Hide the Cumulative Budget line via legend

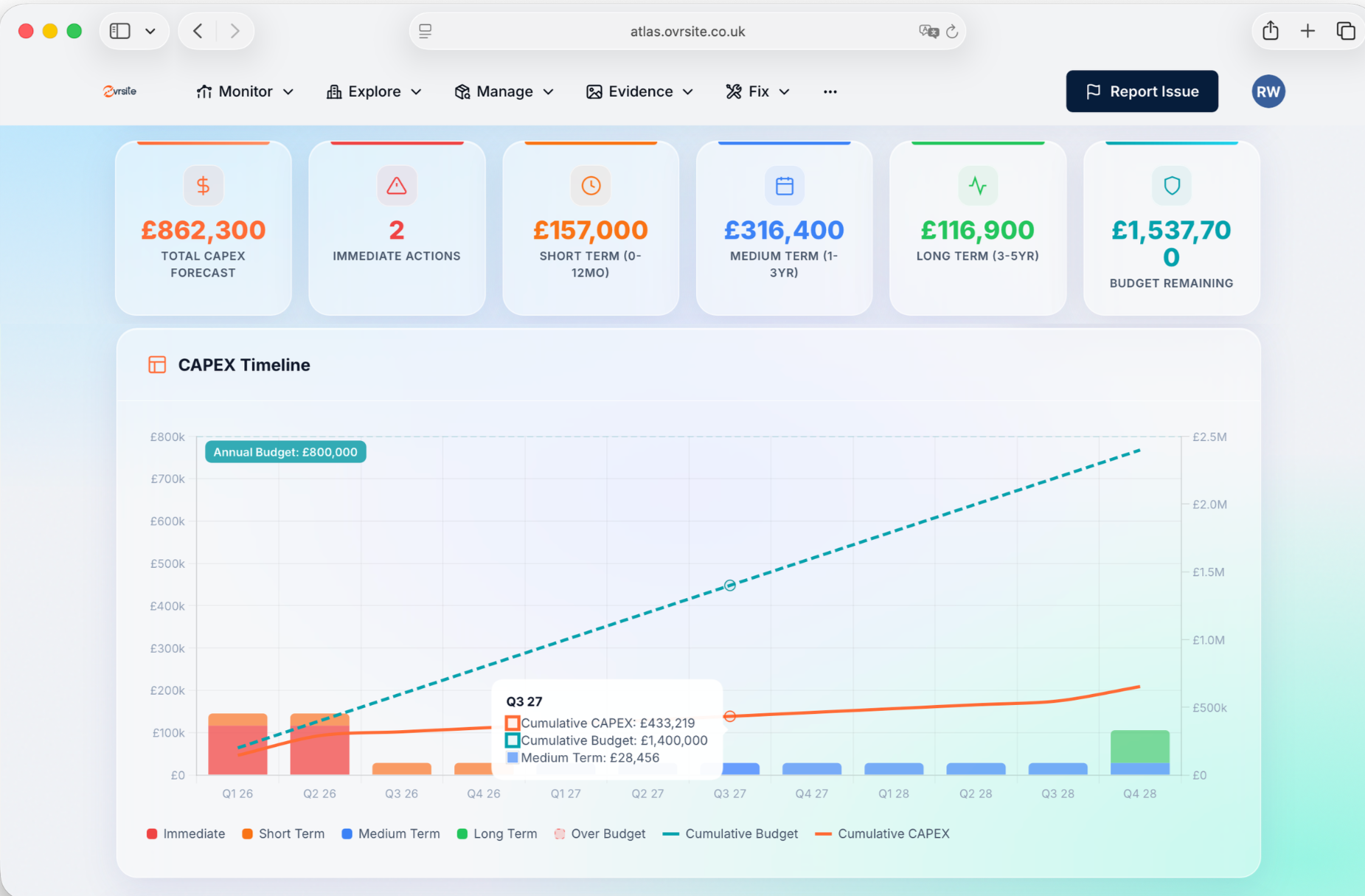[x=729, y=833]
